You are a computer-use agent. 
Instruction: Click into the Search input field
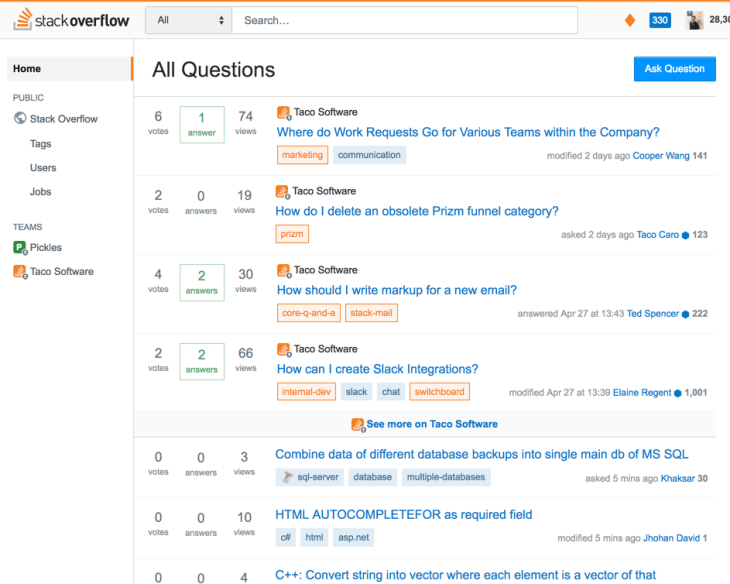(405, 20)
